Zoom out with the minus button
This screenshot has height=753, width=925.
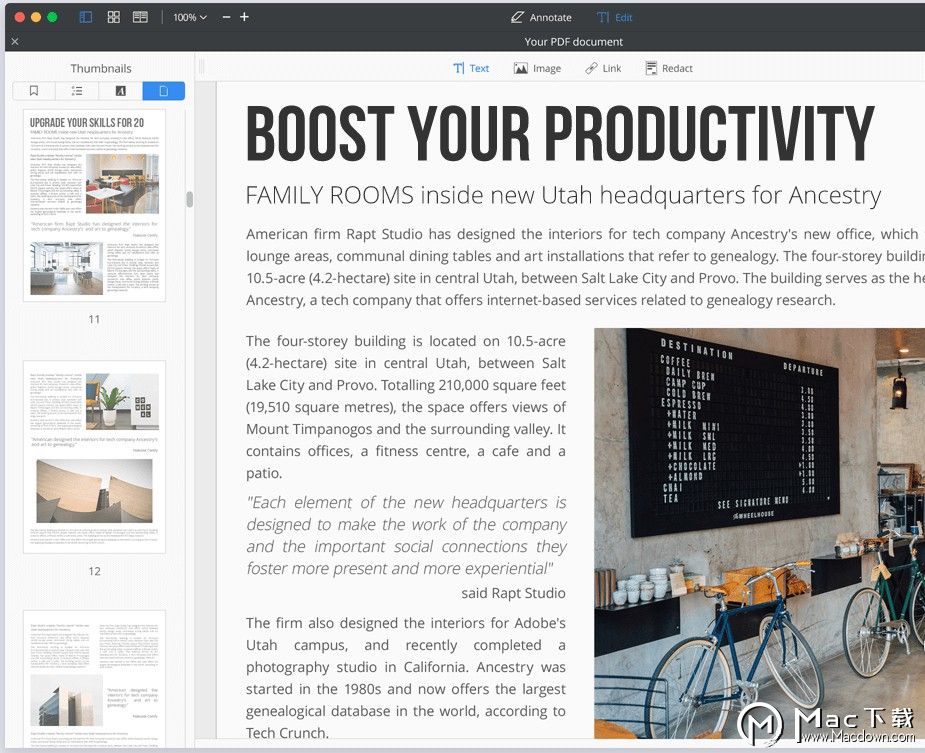click(227, 17)
